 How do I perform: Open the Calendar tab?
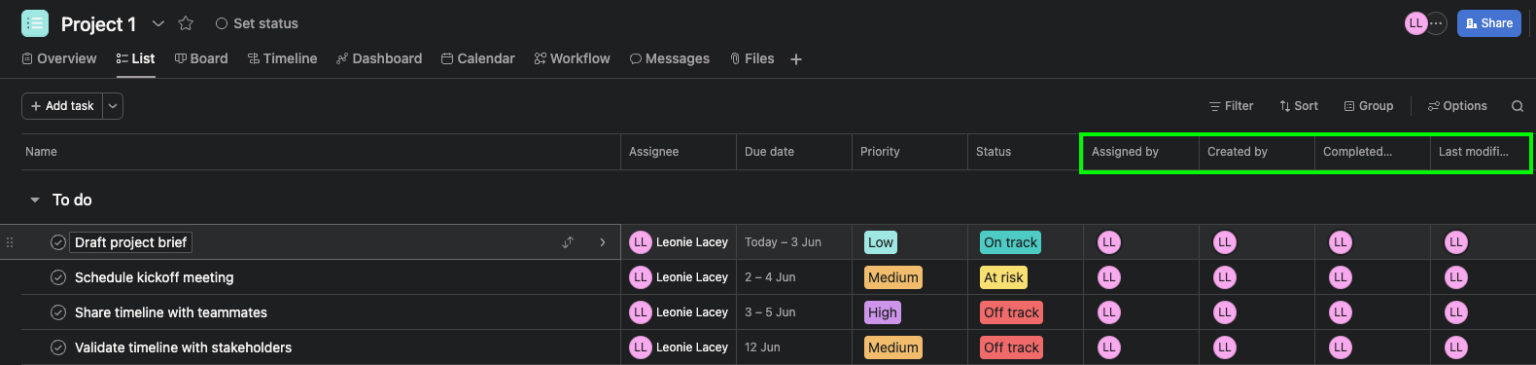point(478,59)
